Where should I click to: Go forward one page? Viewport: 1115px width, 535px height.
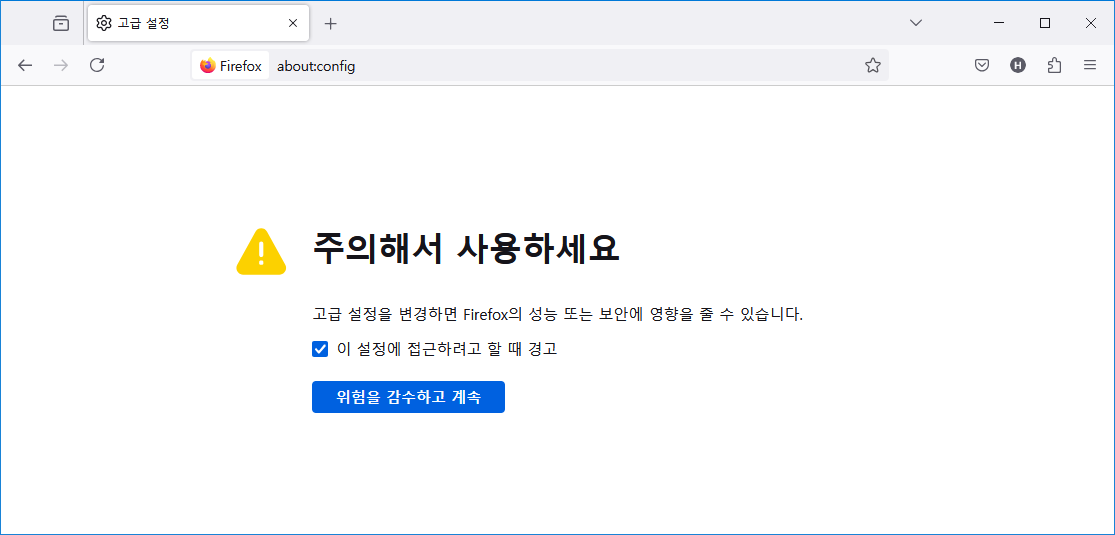[61, 65]
